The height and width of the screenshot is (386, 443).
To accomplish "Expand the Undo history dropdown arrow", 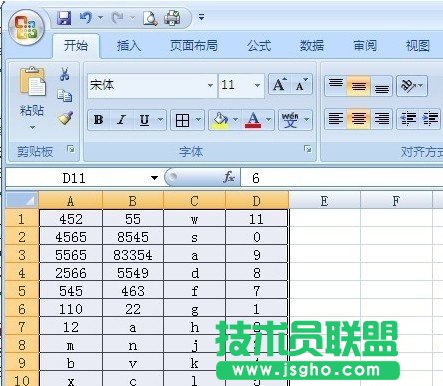I will (101, 17).
